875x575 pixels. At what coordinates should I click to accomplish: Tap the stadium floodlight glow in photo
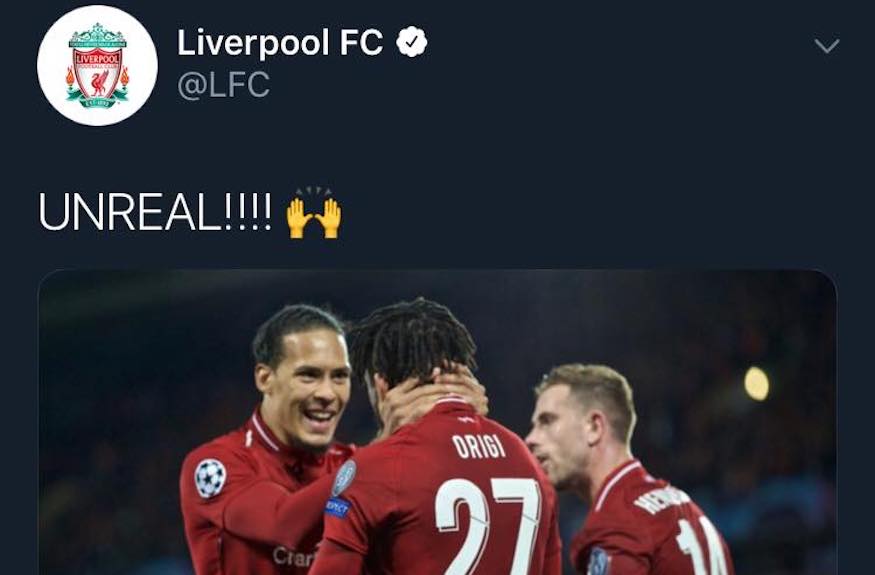[x=756, y=384]
